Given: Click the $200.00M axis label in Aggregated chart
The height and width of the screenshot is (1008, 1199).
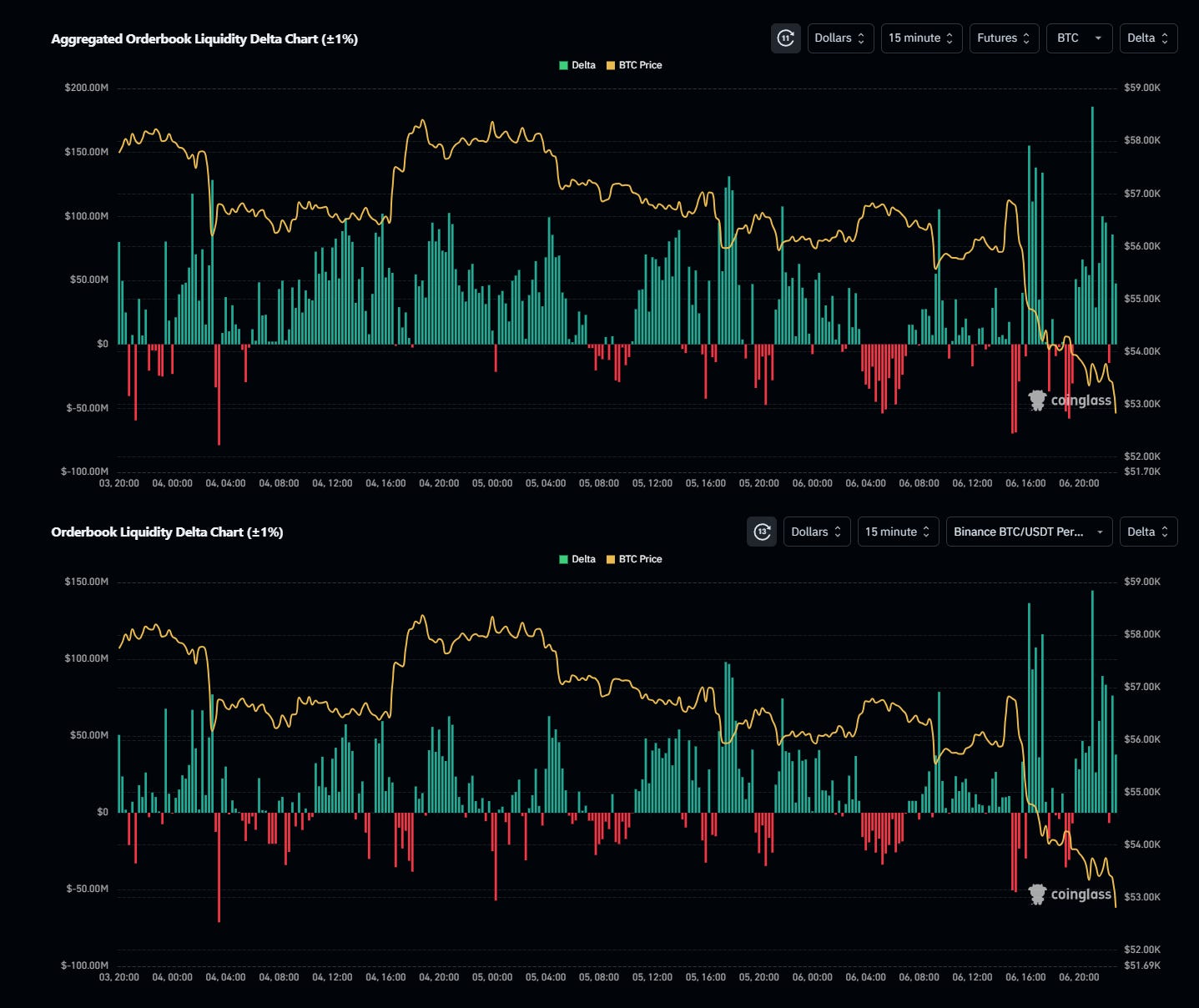Looking at the screenshot, I should pos(87,88).
